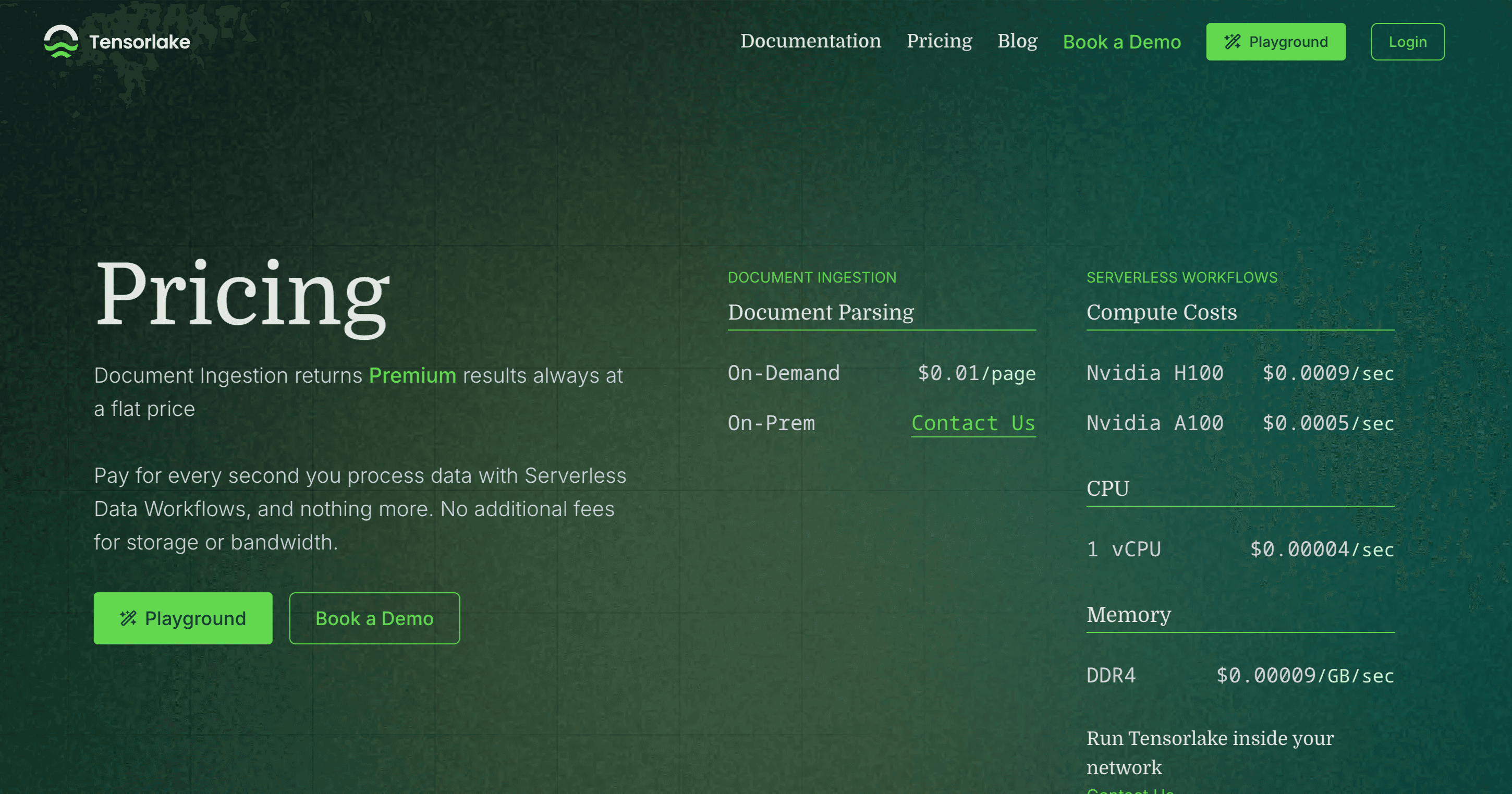Click the CPU section heading
The image size is (1512, 794).
[1107, 488]
